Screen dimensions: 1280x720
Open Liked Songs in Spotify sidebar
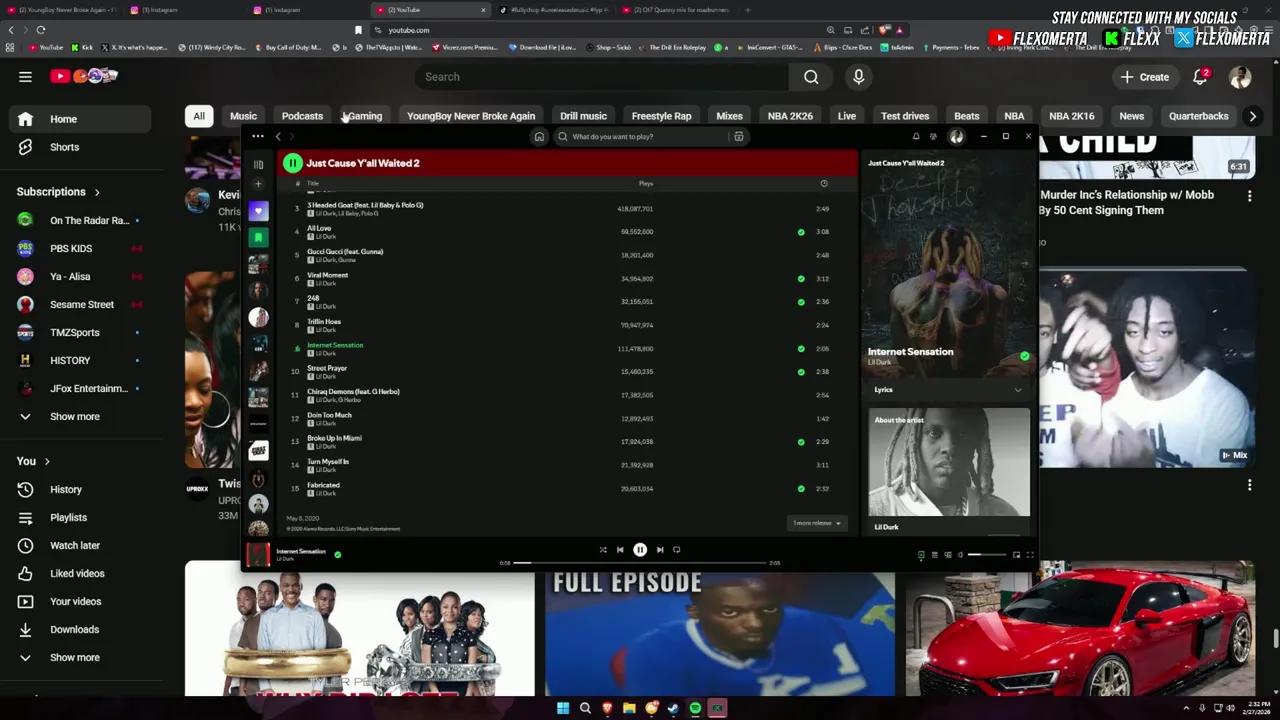pyautogui.click(x=258, y=211)
